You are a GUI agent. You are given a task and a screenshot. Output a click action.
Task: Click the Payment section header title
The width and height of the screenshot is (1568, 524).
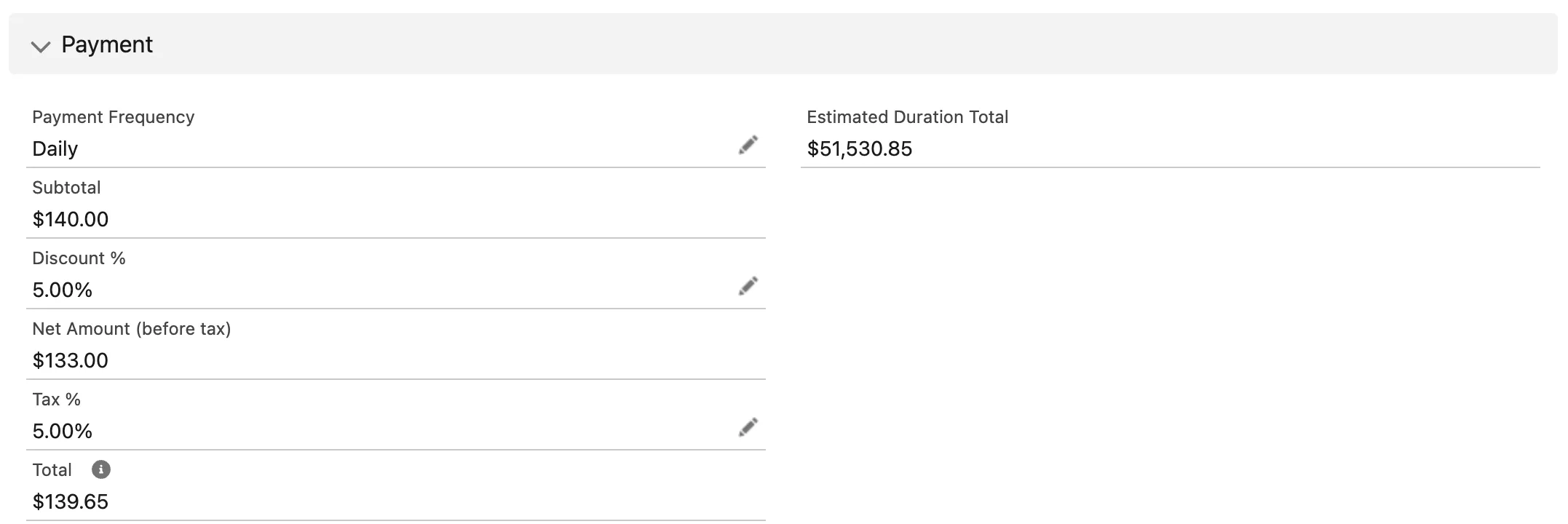click(x=107, y=44)
